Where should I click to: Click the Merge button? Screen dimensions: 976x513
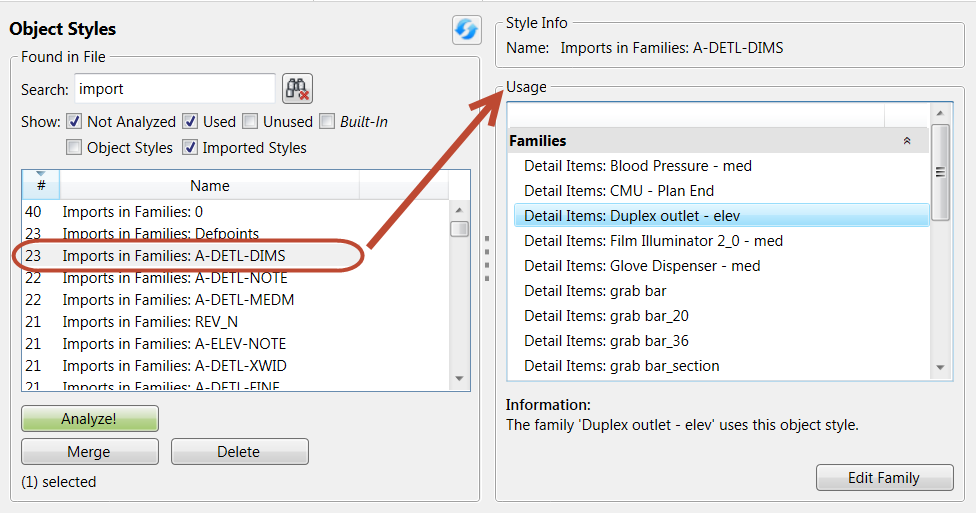[x=90, y=451]
